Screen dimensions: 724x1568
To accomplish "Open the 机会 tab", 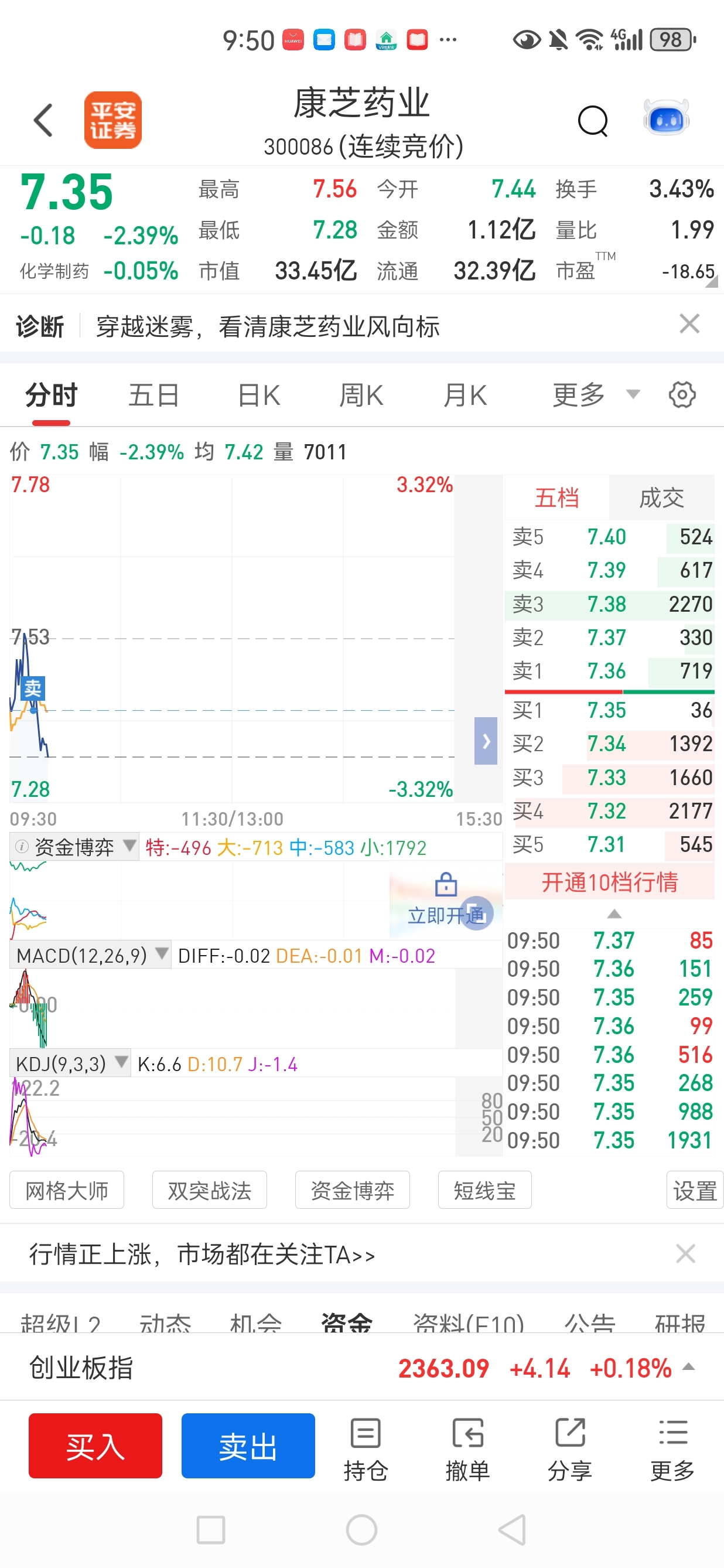I will (x=255, y=1323).
